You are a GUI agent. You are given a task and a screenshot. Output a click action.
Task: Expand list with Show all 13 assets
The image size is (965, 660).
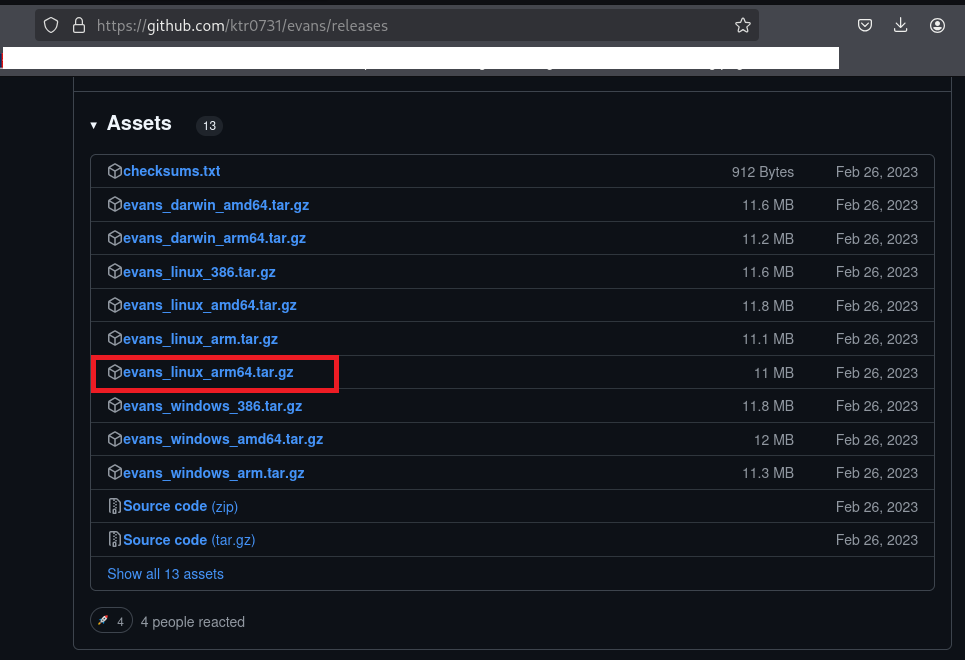click(165, 574)
